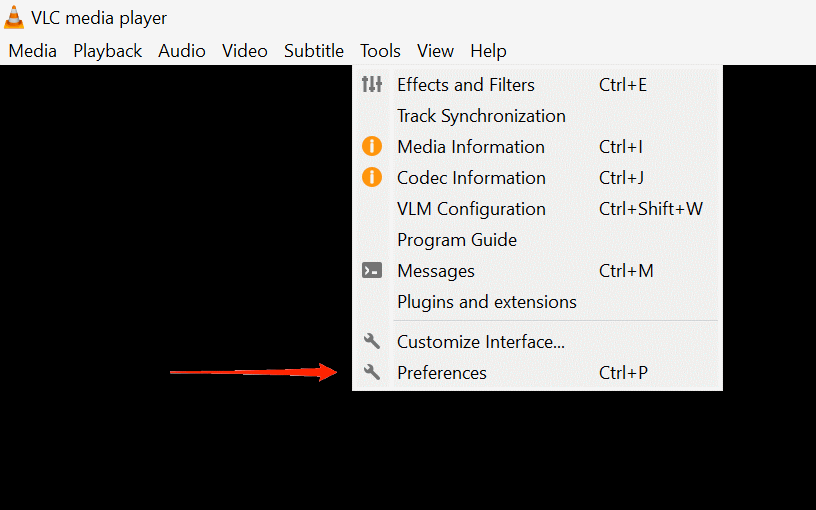Image resolution: width=816 pixels, height=510 pixels.
Task: Select Plugins and extensions entry
Action: coord(487,302)
